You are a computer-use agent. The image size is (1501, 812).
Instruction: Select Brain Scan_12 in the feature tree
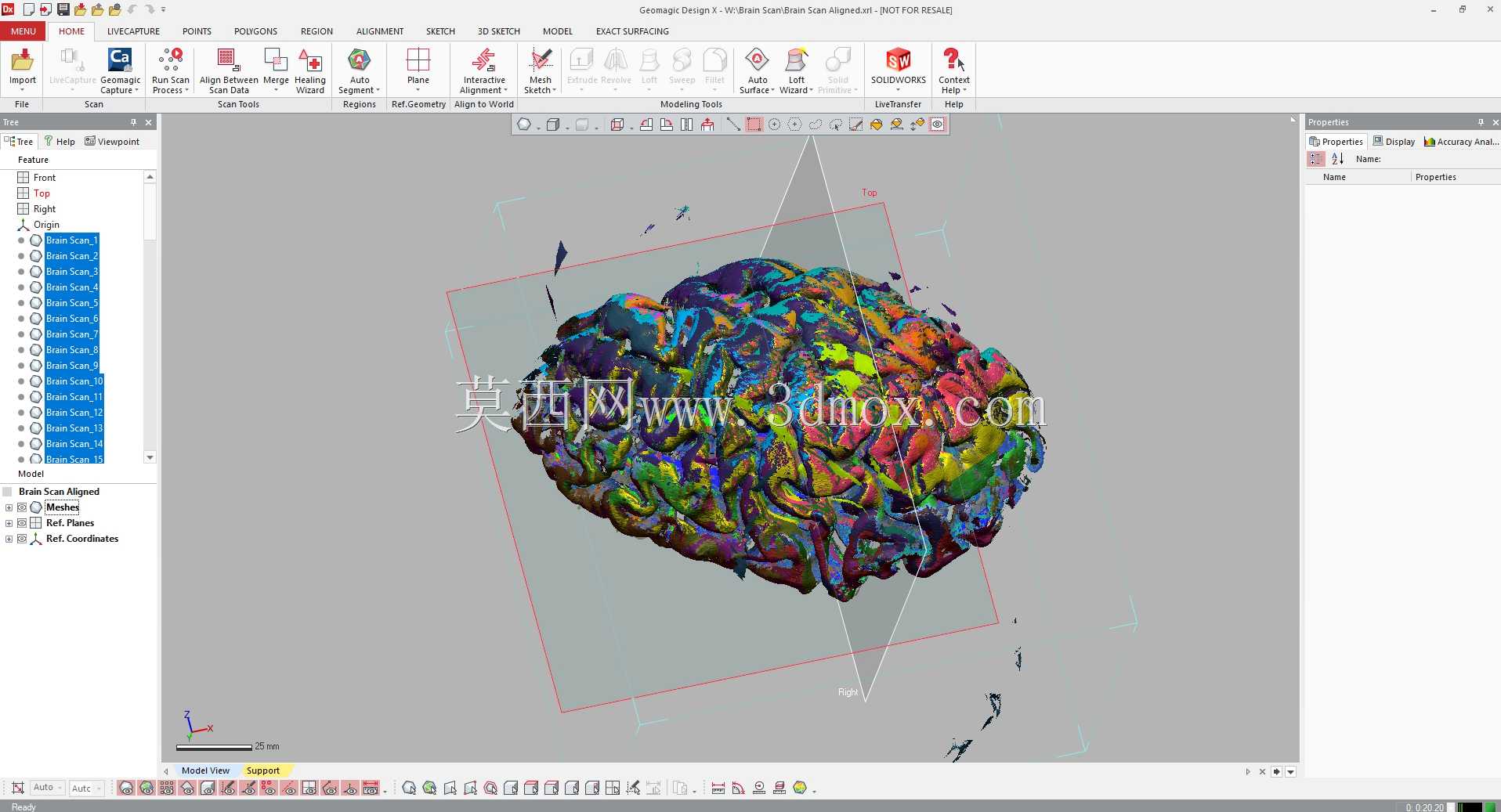74,413
